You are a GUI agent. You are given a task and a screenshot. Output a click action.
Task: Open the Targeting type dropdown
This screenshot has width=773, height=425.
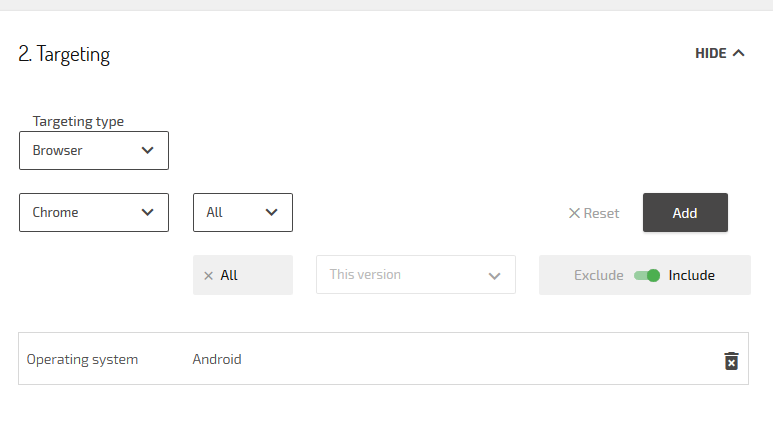93,151
